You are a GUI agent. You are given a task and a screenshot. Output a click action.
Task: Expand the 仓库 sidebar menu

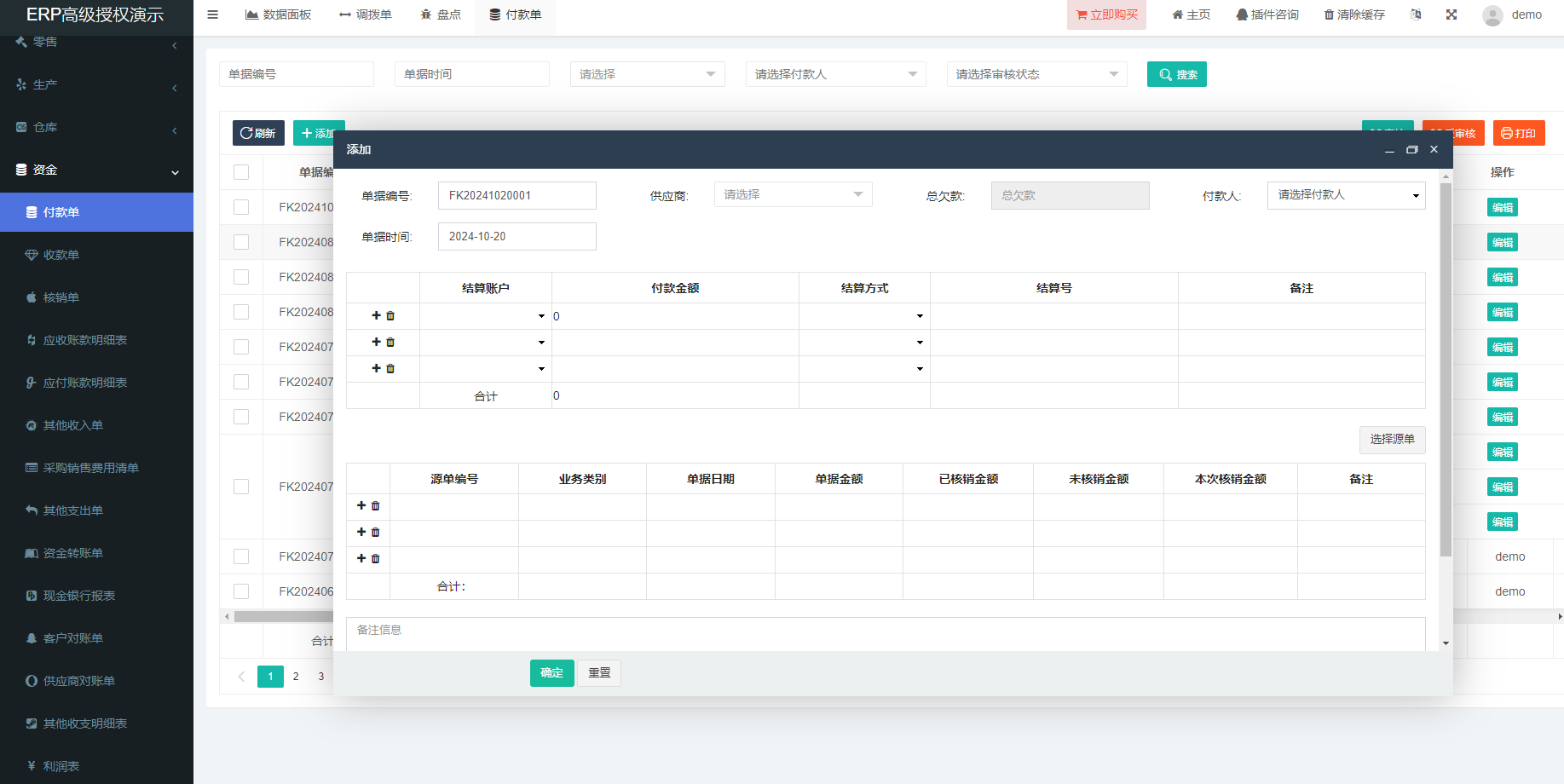[96, 127]
